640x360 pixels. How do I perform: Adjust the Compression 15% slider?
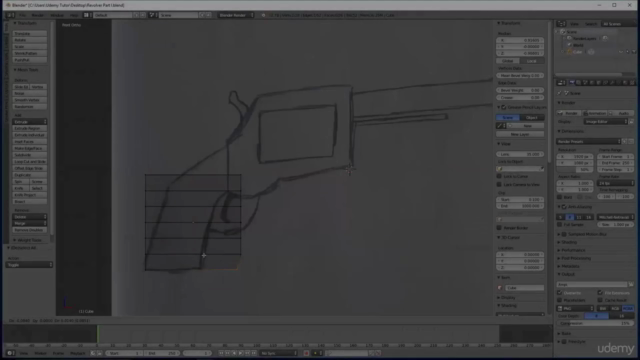point(596,323)
